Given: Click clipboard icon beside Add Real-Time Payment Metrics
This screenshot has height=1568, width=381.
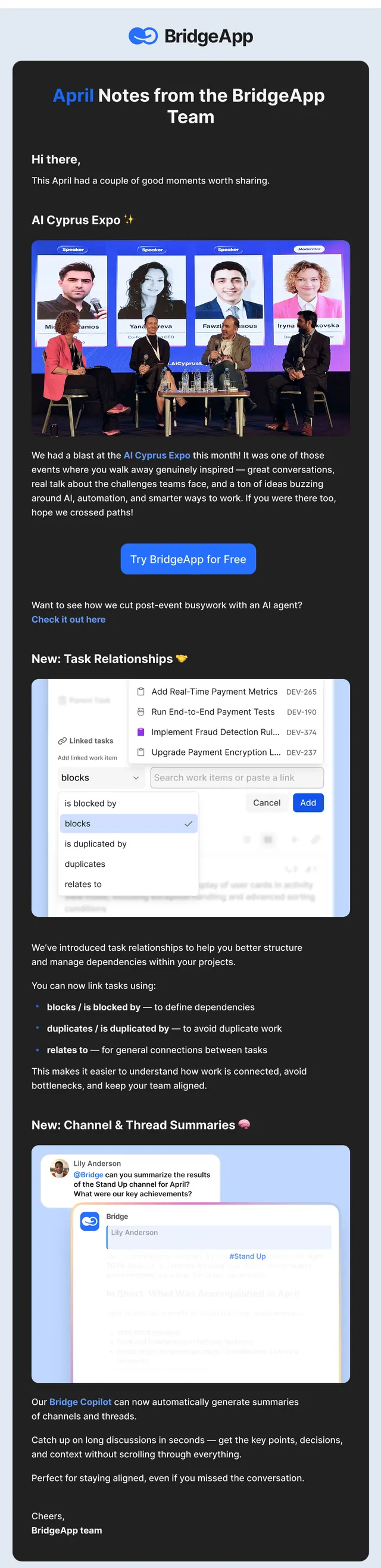Looking at the screenshot, I should tap(140, 692).
